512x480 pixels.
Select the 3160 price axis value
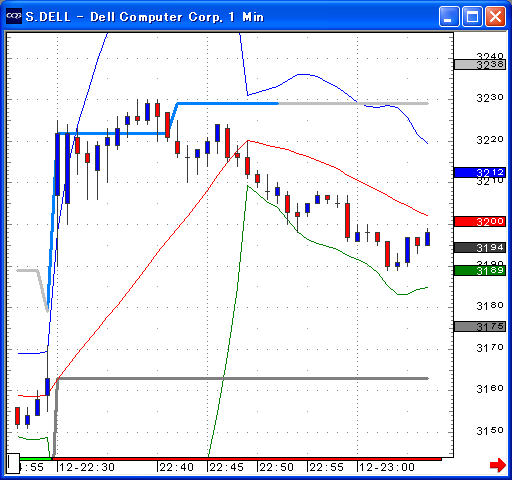[490, 389]
